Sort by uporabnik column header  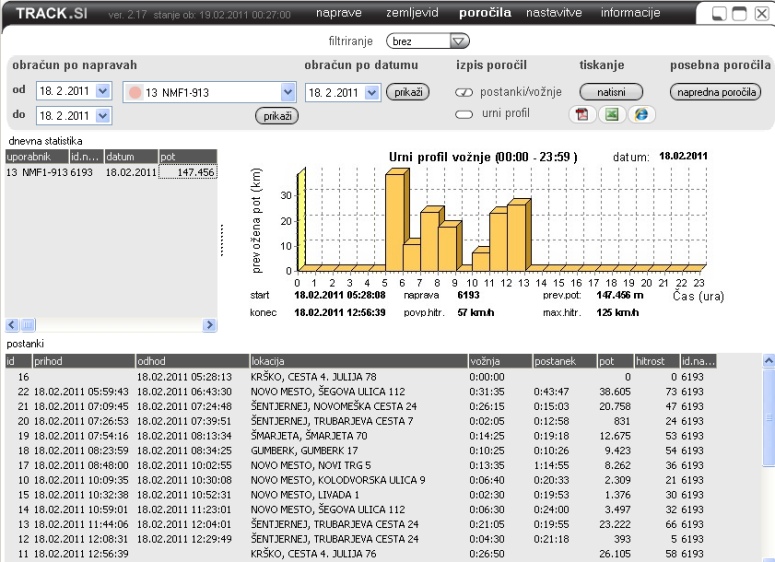(37, 157)
